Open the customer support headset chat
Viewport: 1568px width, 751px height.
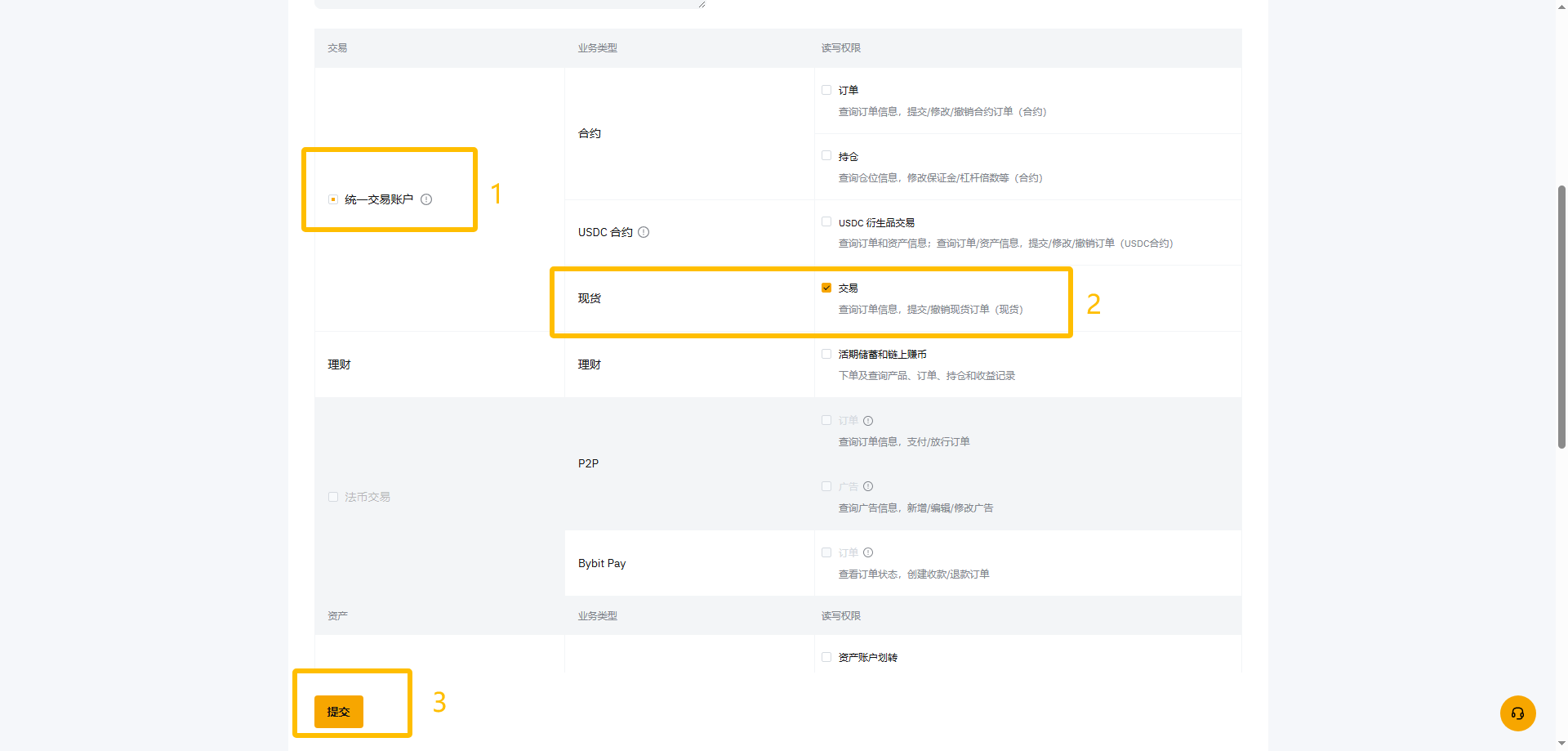tap(1517, 713)
